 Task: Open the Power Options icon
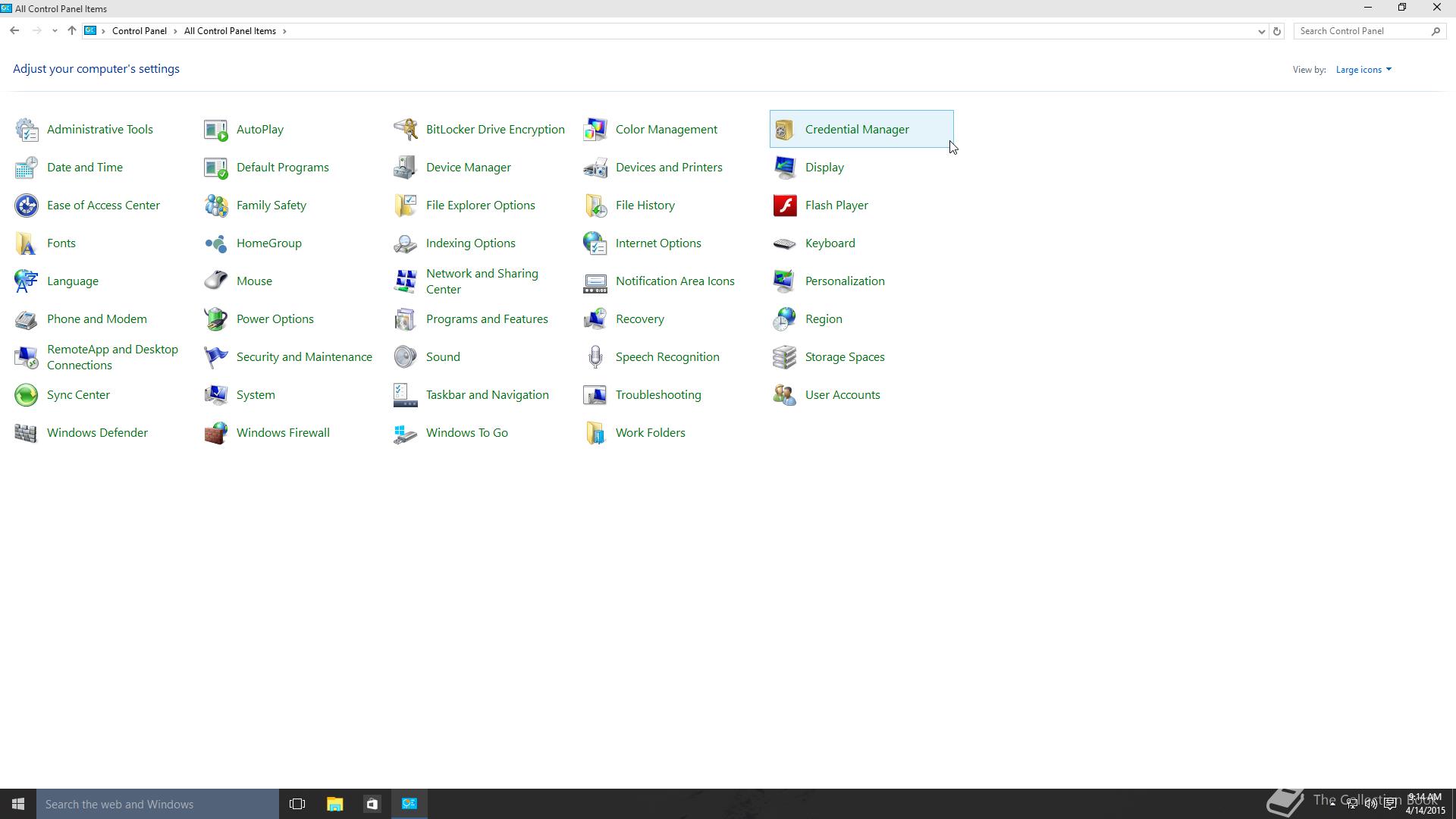pos(216,319)
